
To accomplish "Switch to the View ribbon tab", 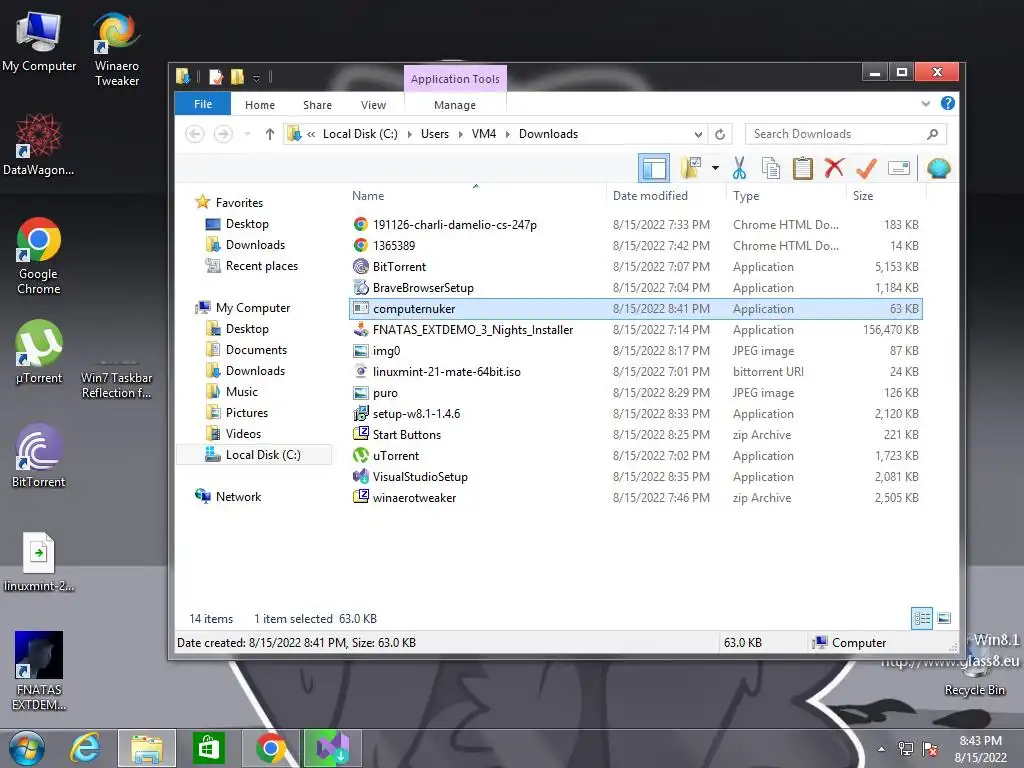I will tap(374, 105).
